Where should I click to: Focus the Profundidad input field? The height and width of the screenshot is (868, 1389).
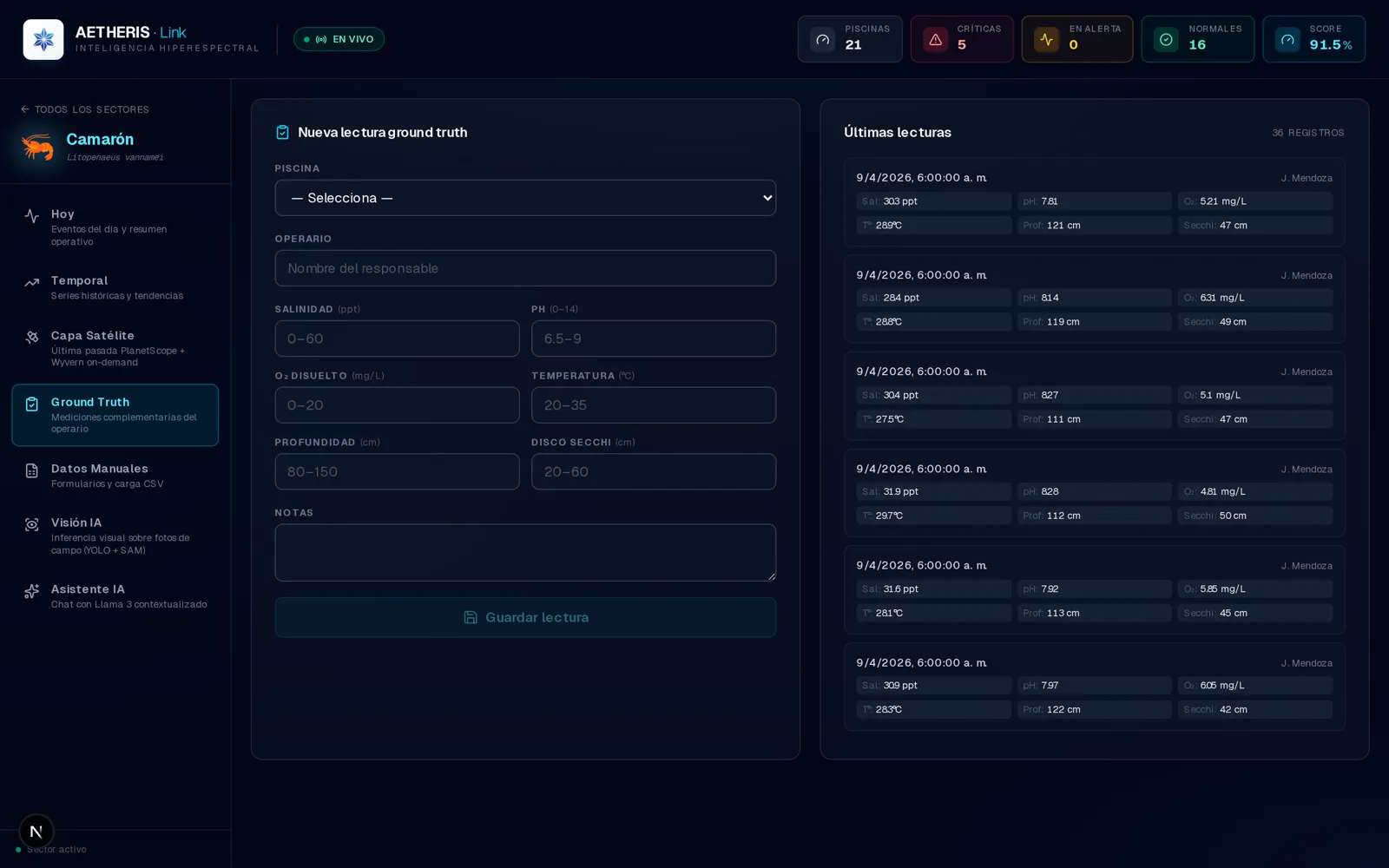point(397,471)
